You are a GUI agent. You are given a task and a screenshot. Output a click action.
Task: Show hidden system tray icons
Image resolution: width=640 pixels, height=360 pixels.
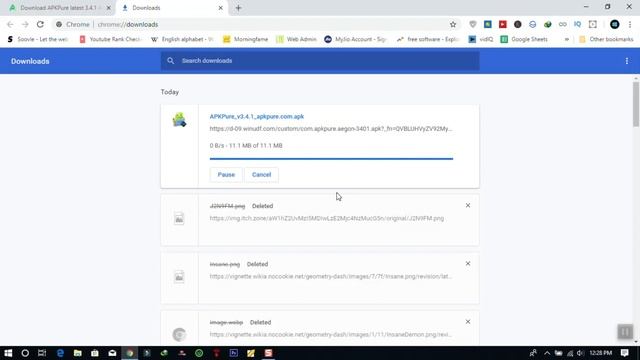pyautogui.click(x=547, y=353)
